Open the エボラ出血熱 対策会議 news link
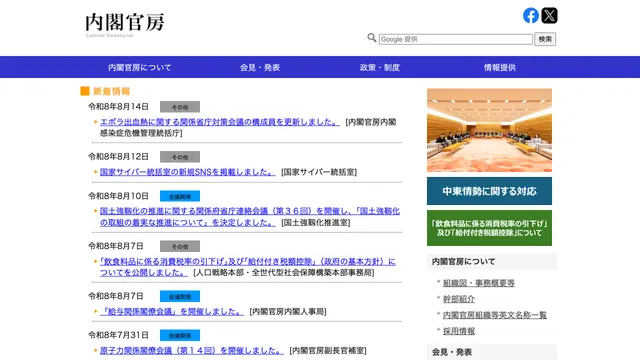 pyautogui.click(x=220, y=122)
